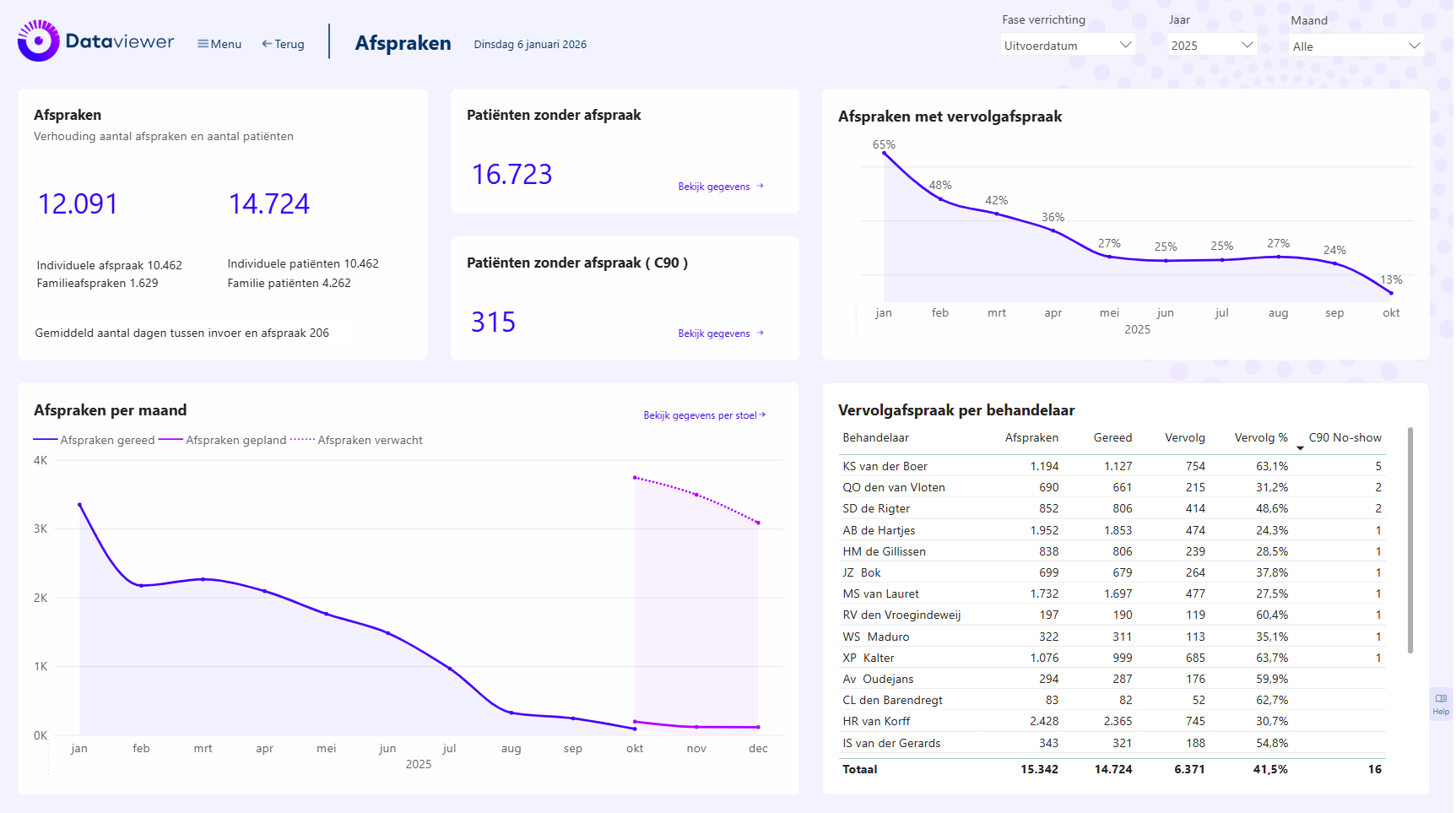This screenshot has width=1456, height=813.
Task: Expand the Jaar 2025 dropdown
Action: (x=1211, y=46)
